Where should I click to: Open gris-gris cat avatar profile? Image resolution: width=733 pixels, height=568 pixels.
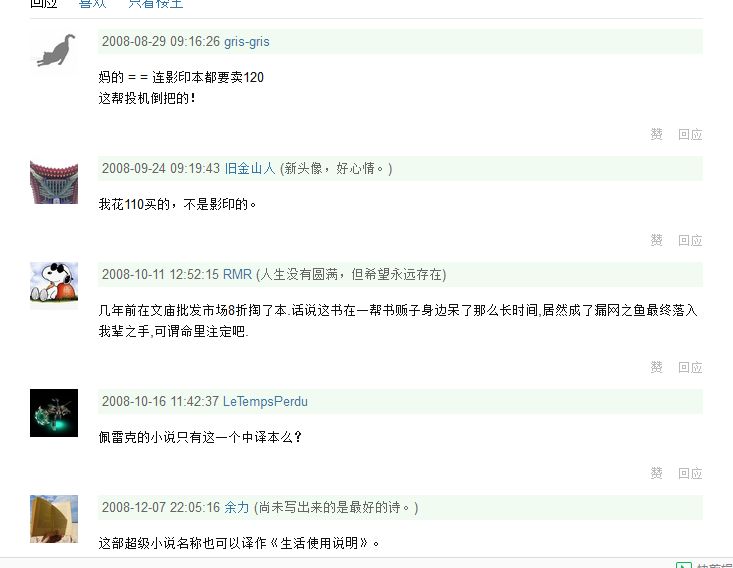point(54,51)
